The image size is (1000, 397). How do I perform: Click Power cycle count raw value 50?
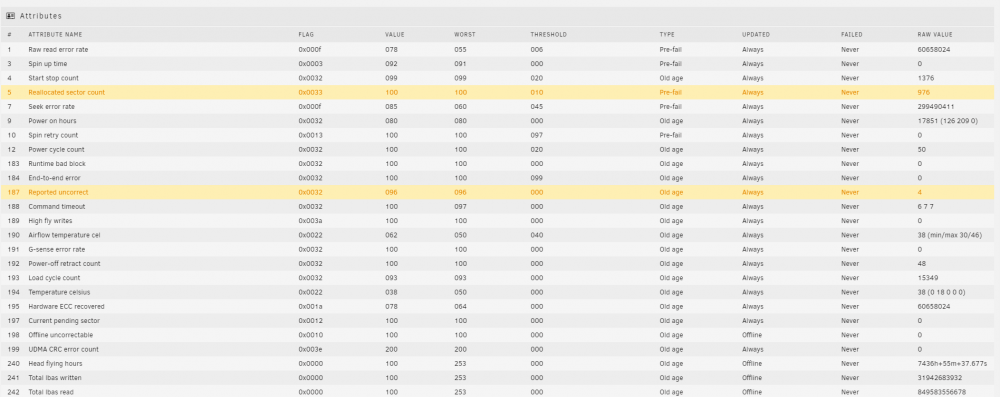921,149
